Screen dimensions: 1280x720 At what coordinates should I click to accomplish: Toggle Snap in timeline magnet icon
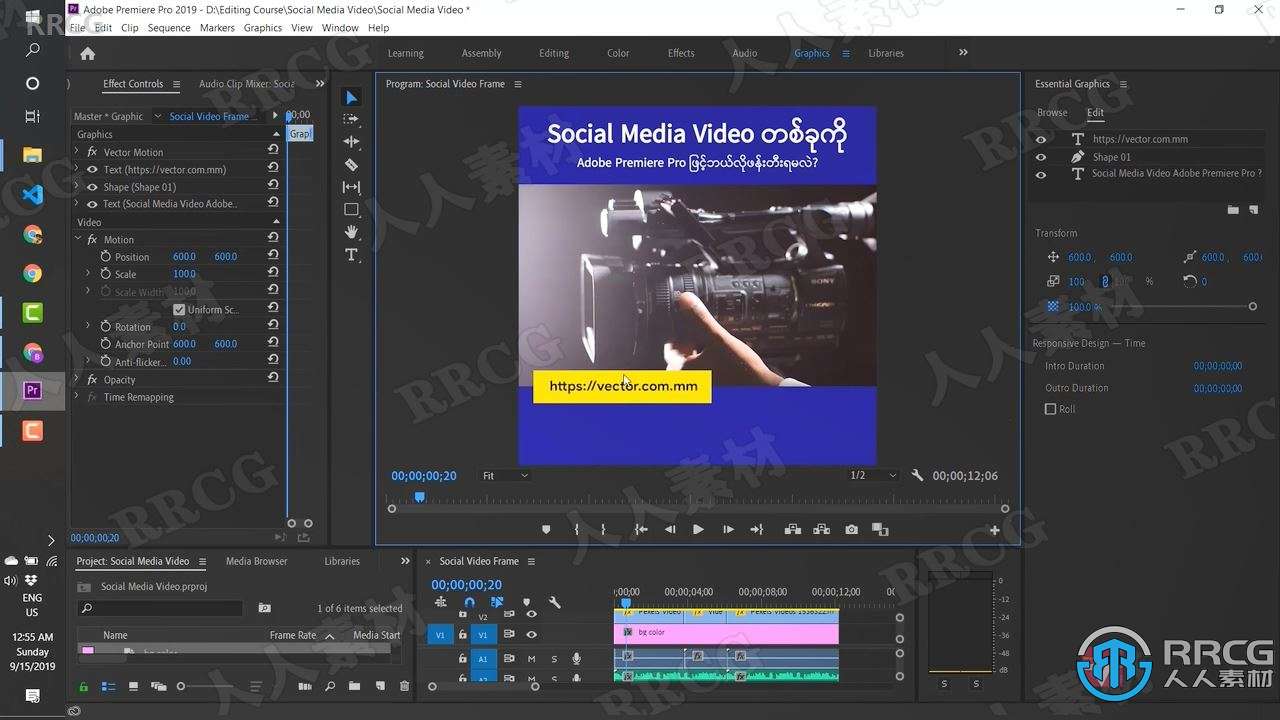click(469, 602)
